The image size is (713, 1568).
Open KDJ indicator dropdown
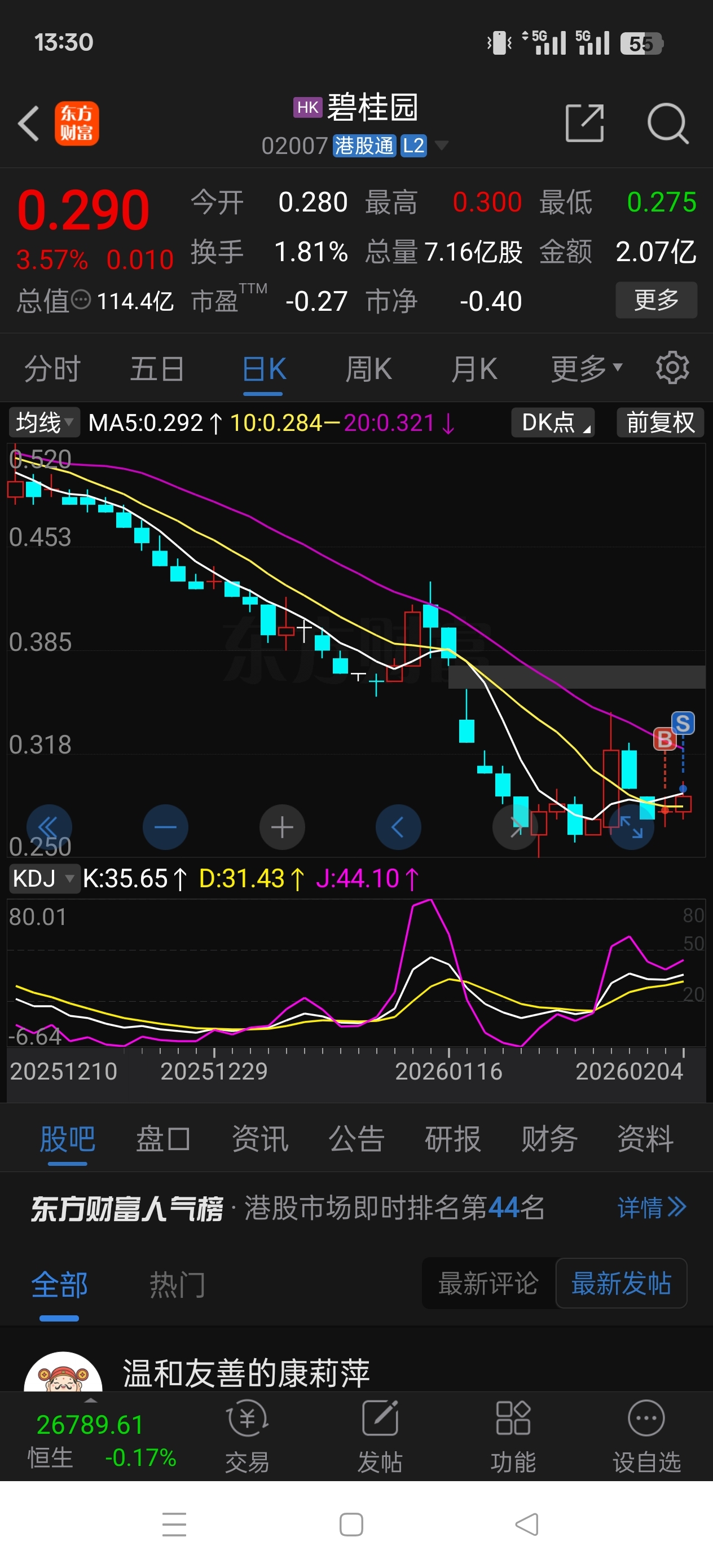[44, 878]
